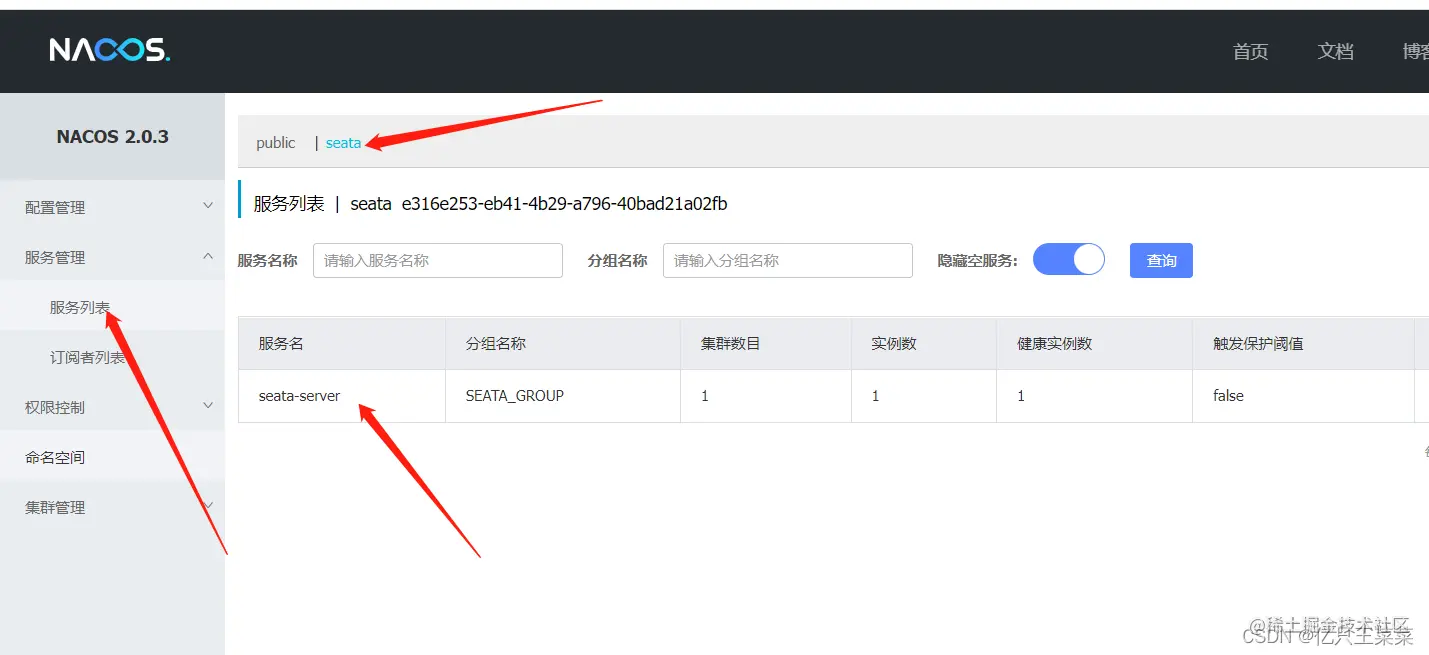Open the 首页 nav link
The width and height of the screenshot is (1429, 655).
(x=1250, y=51)
